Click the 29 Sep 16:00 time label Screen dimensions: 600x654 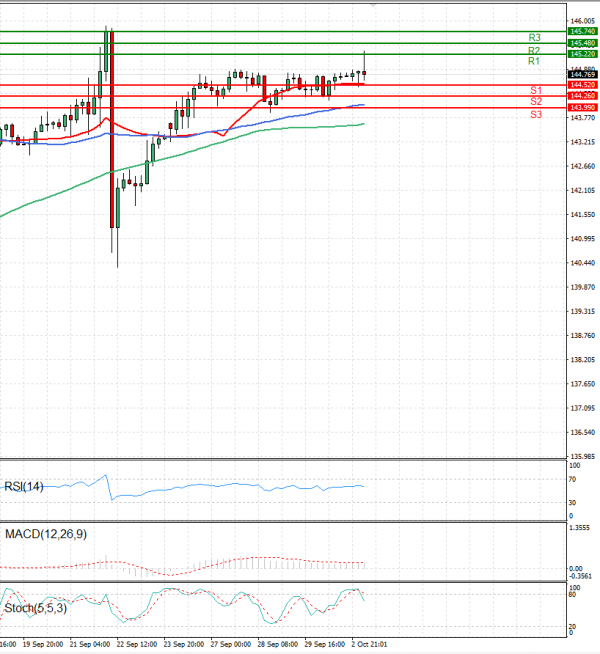pyautogui.click(x=325, y=644)
